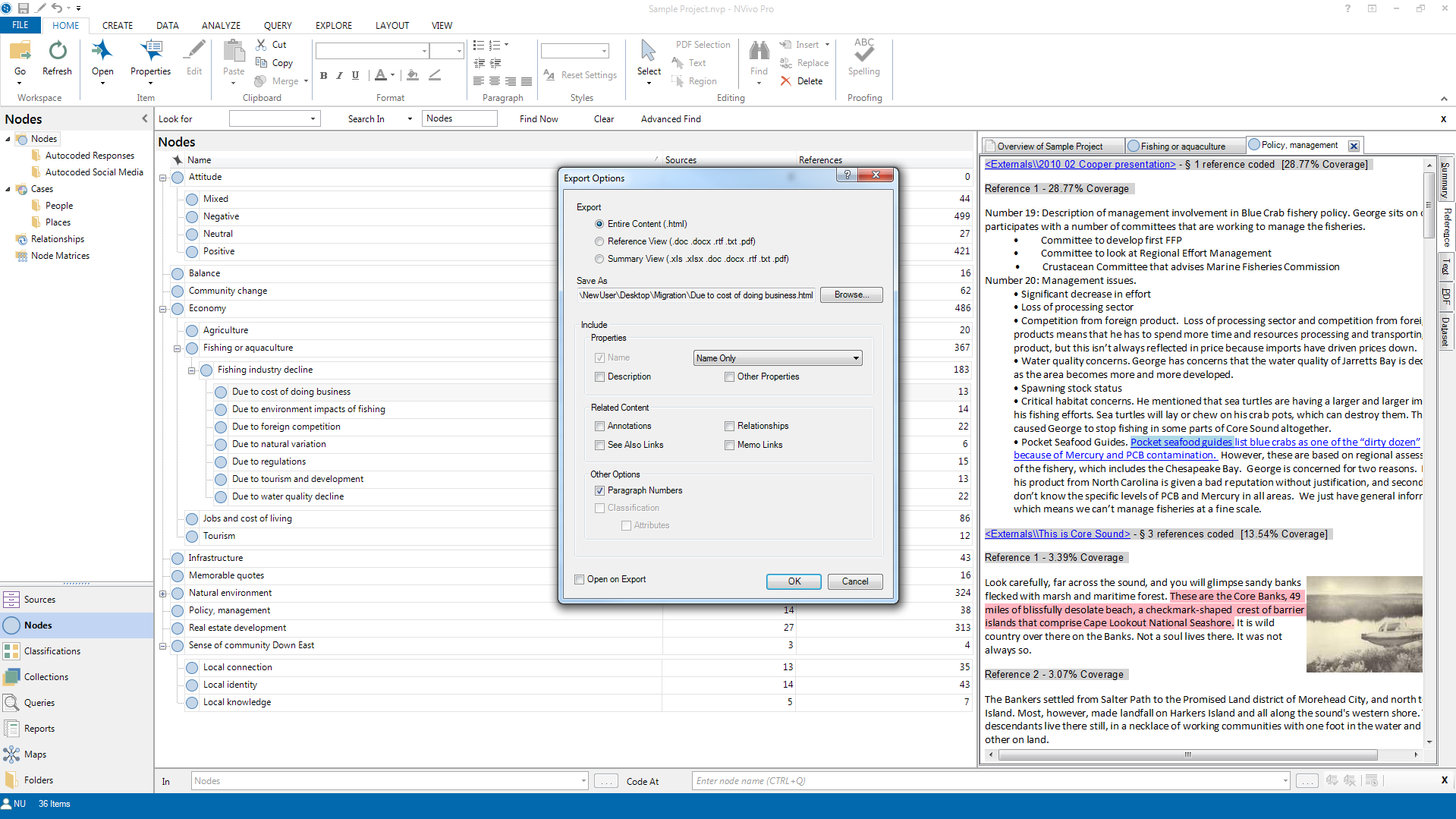
Task: Open the CREATE ribbon tab
Action: [118, 25]
